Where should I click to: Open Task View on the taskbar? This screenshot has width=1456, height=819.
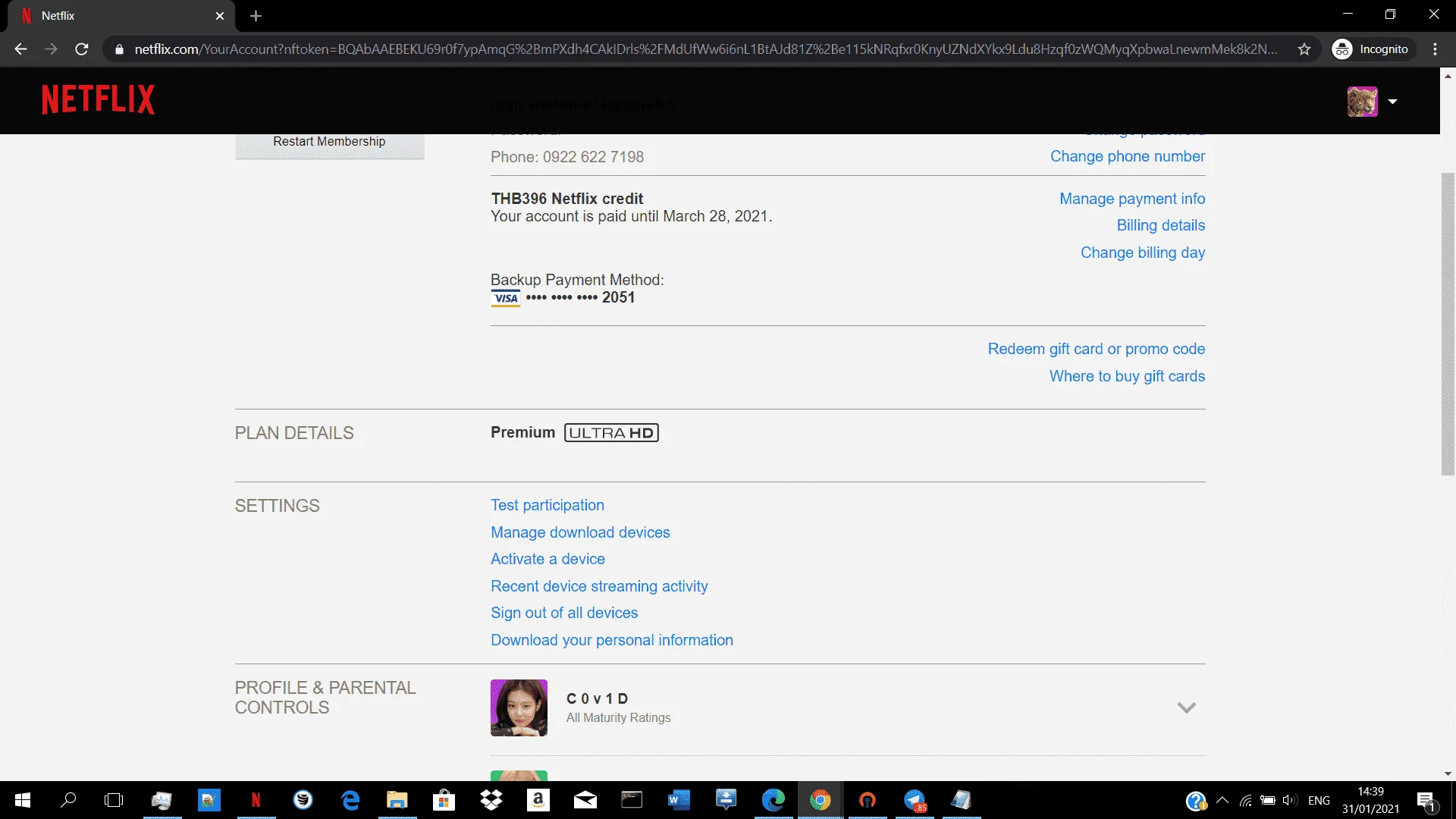(114, 800)
